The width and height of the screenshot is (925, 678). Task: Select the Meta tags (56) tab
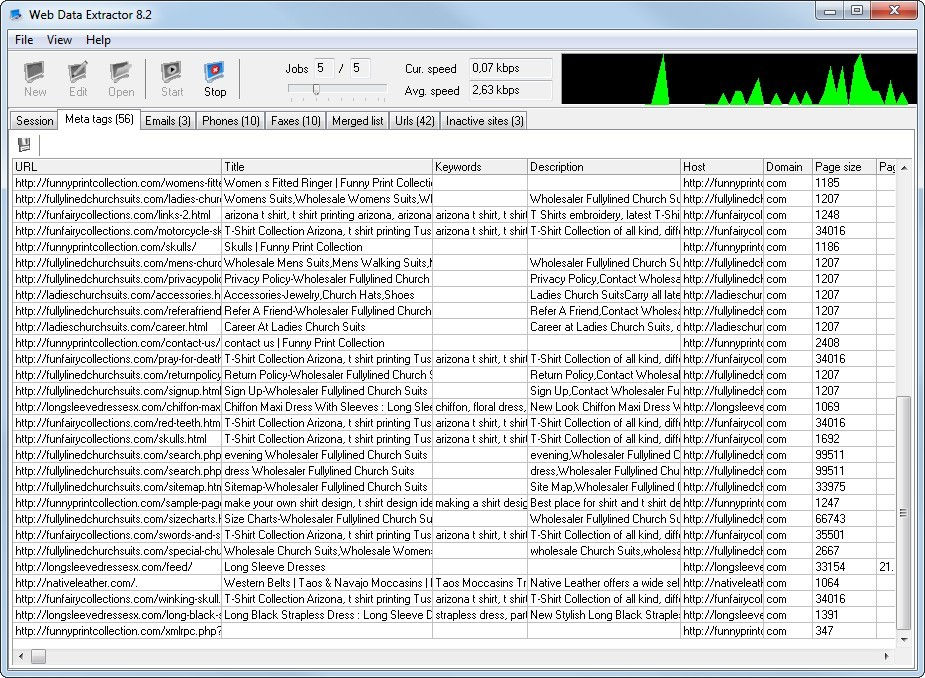pyautogui.click(x=99, y=119)
